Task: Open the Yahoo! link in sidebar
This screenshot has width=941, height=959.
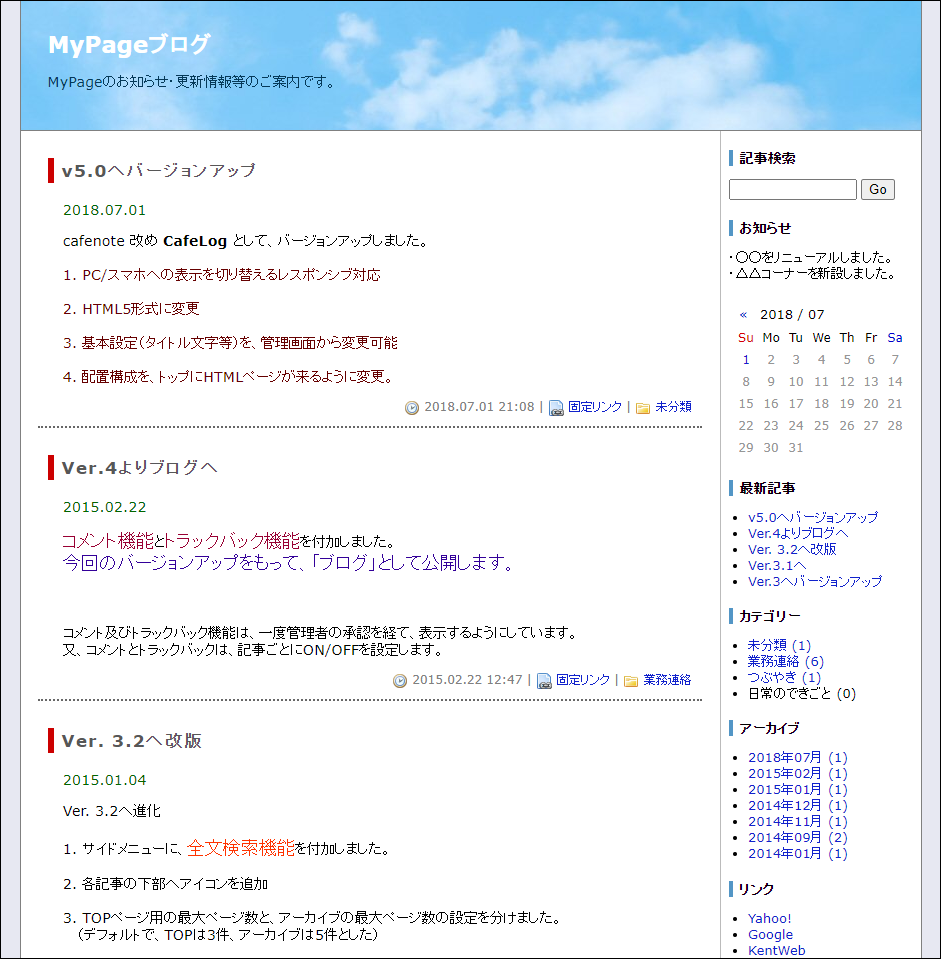Action: pyautogui.click(x=769, y=918)
